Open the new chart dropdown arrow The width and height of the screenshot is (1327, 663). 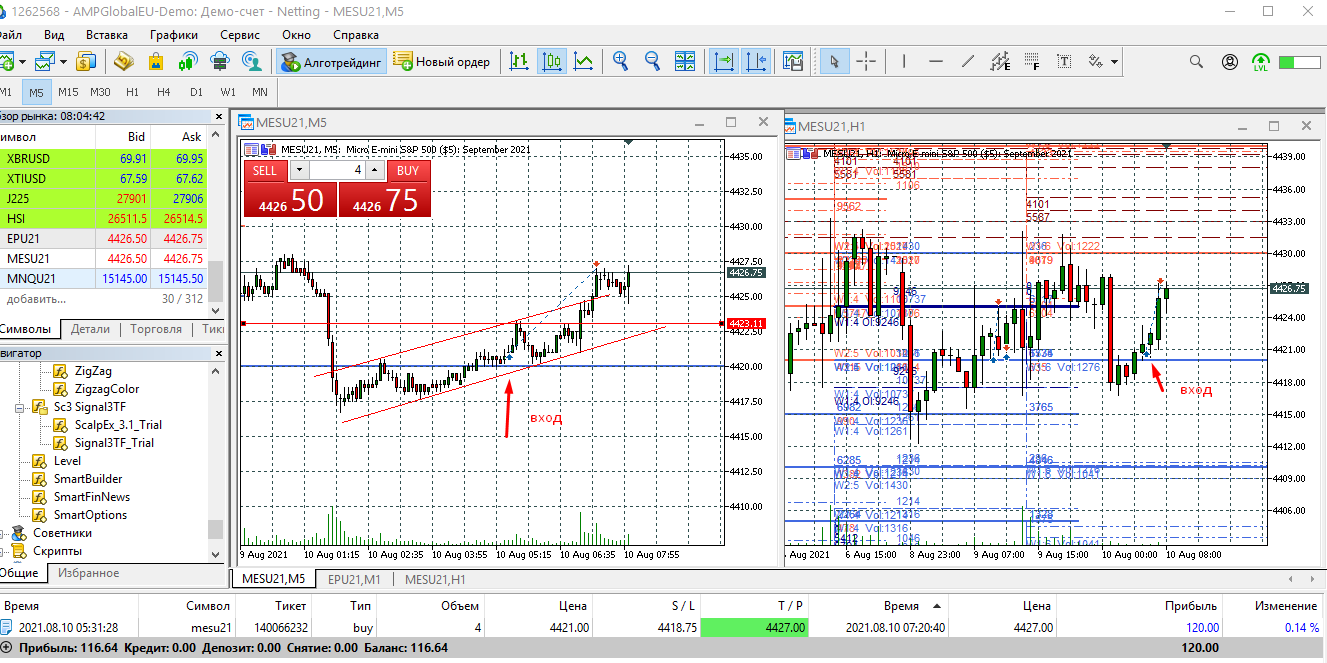(21, 62)
